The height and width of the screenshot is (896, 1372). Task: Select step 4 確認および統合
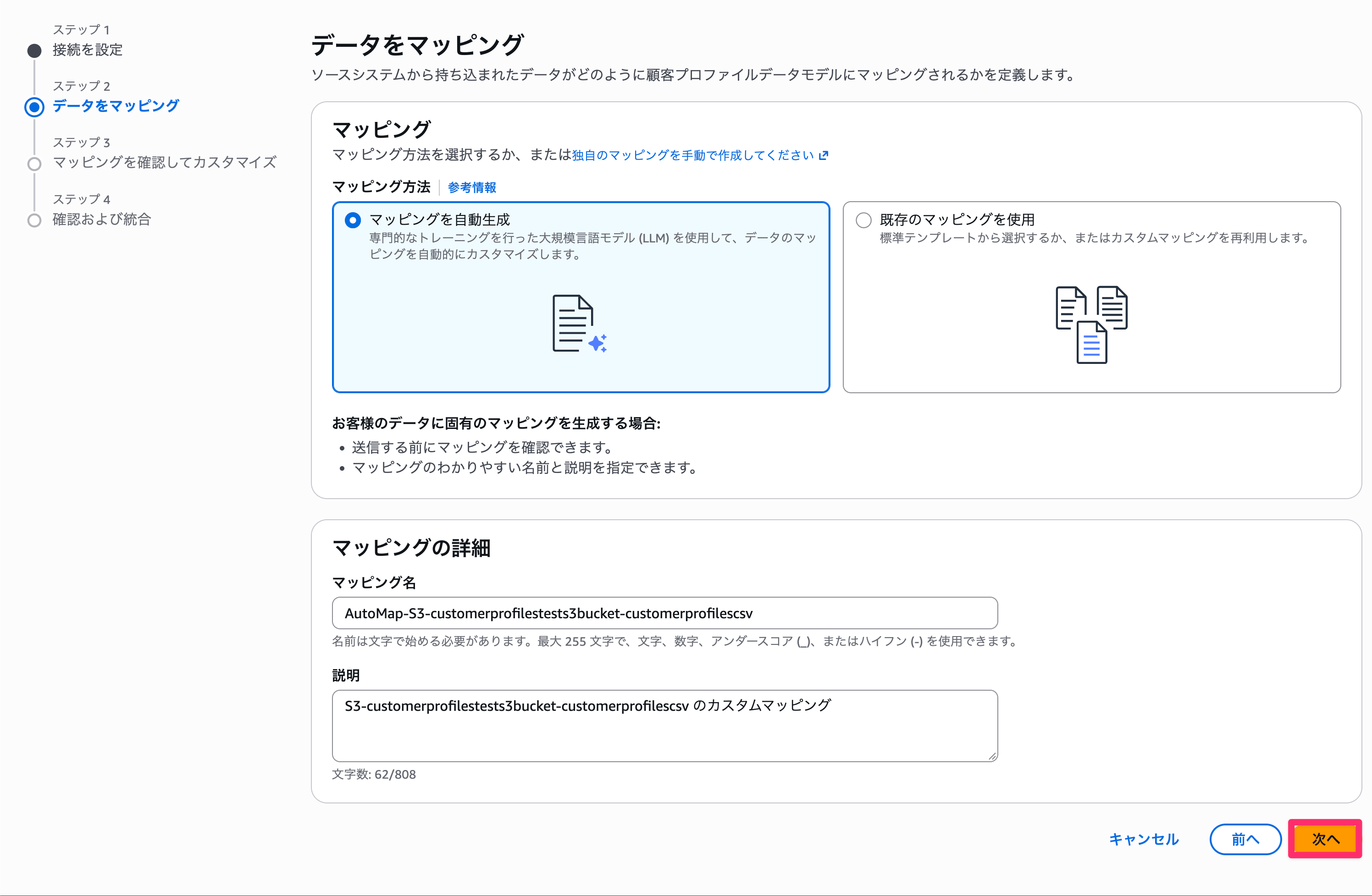coord(101,220)
